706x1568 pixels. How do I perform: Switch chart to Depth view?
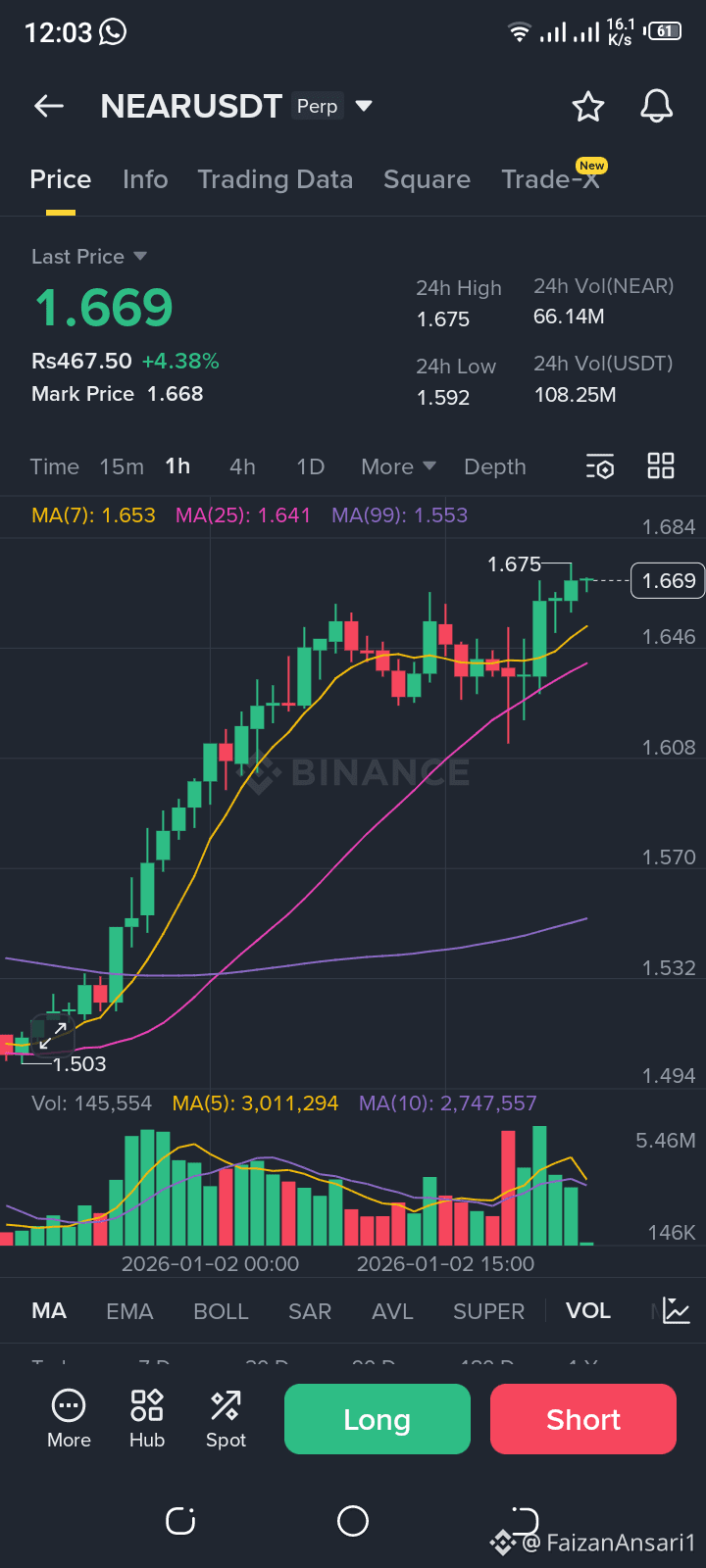click(x=495, y=466)
